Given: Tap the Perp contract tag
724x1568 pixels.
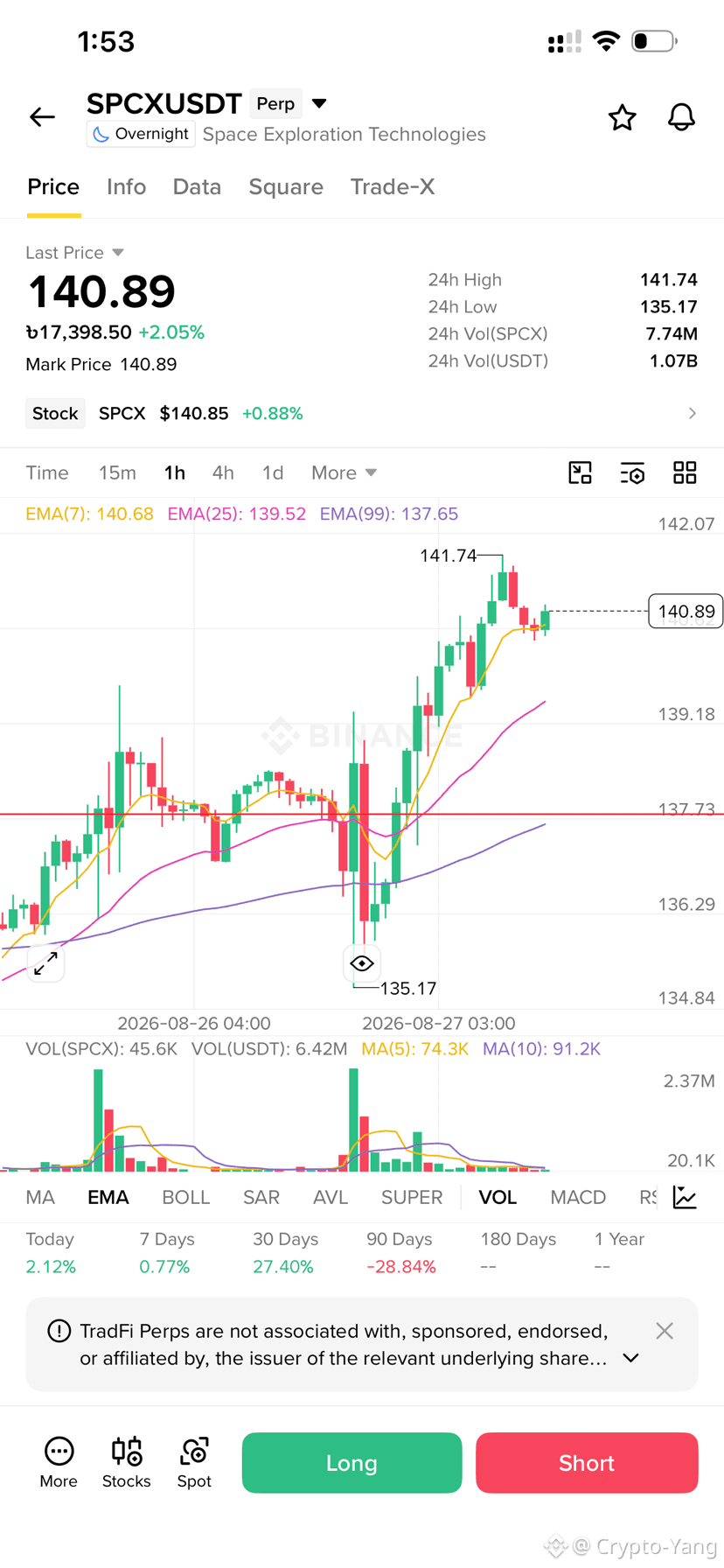Looking at the screenshot, I should click(x=275, y=103).
